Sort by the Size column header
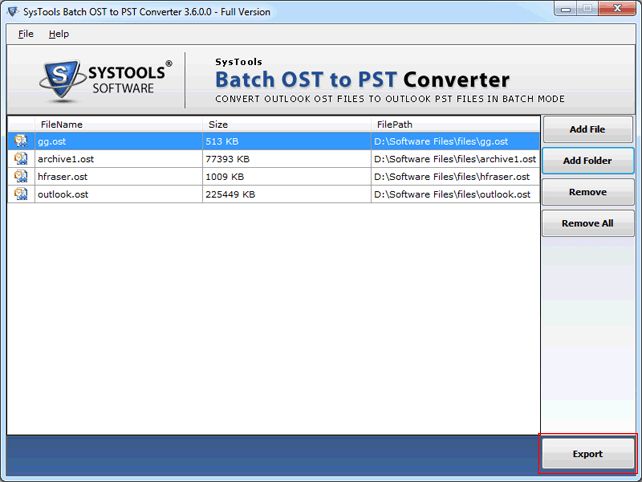Screen dimensions: 642x482 [x=287, y=124]
